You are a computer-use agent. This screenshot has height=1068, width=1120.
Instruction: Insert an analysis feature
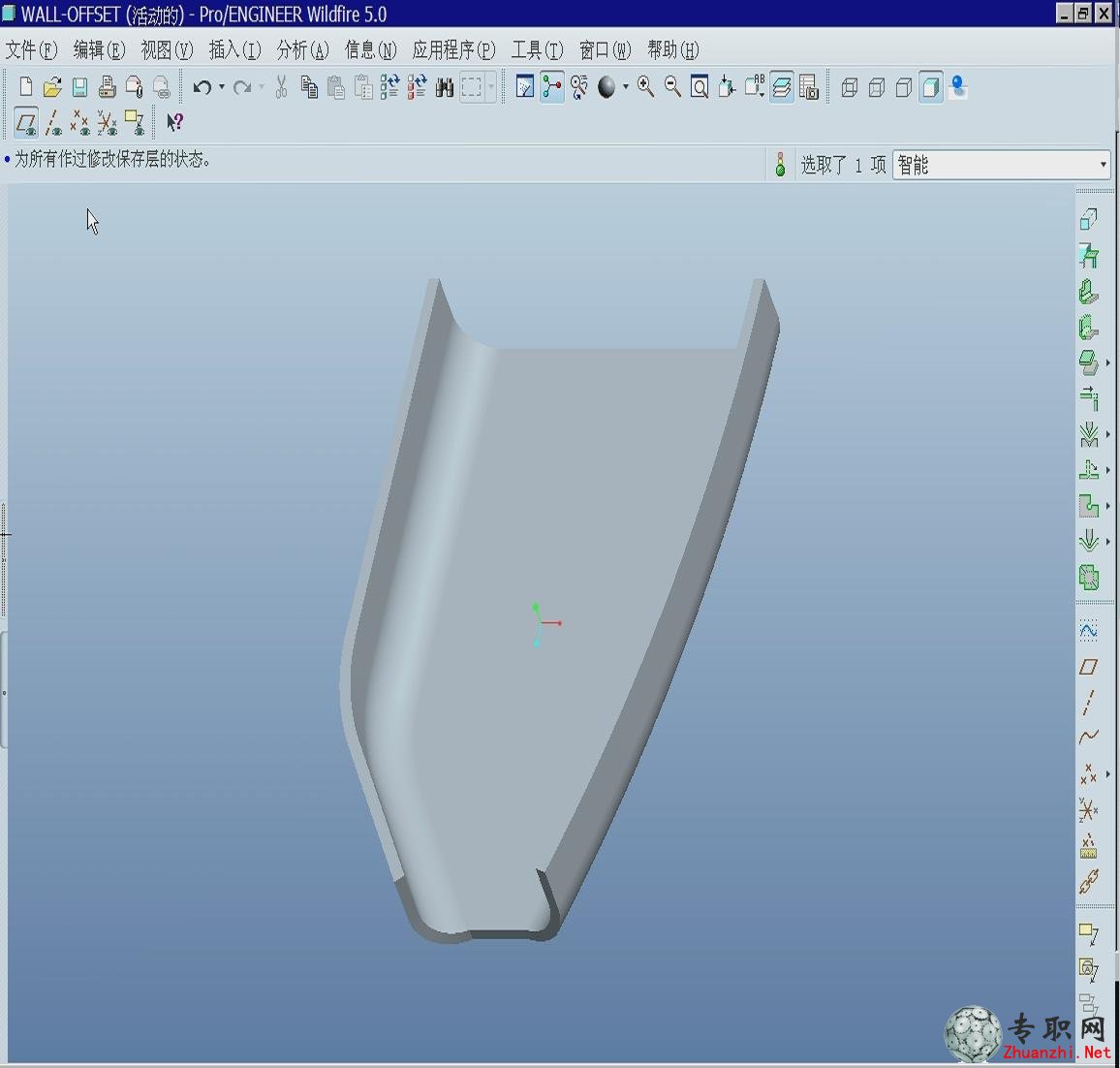[x=1088, y=846]
